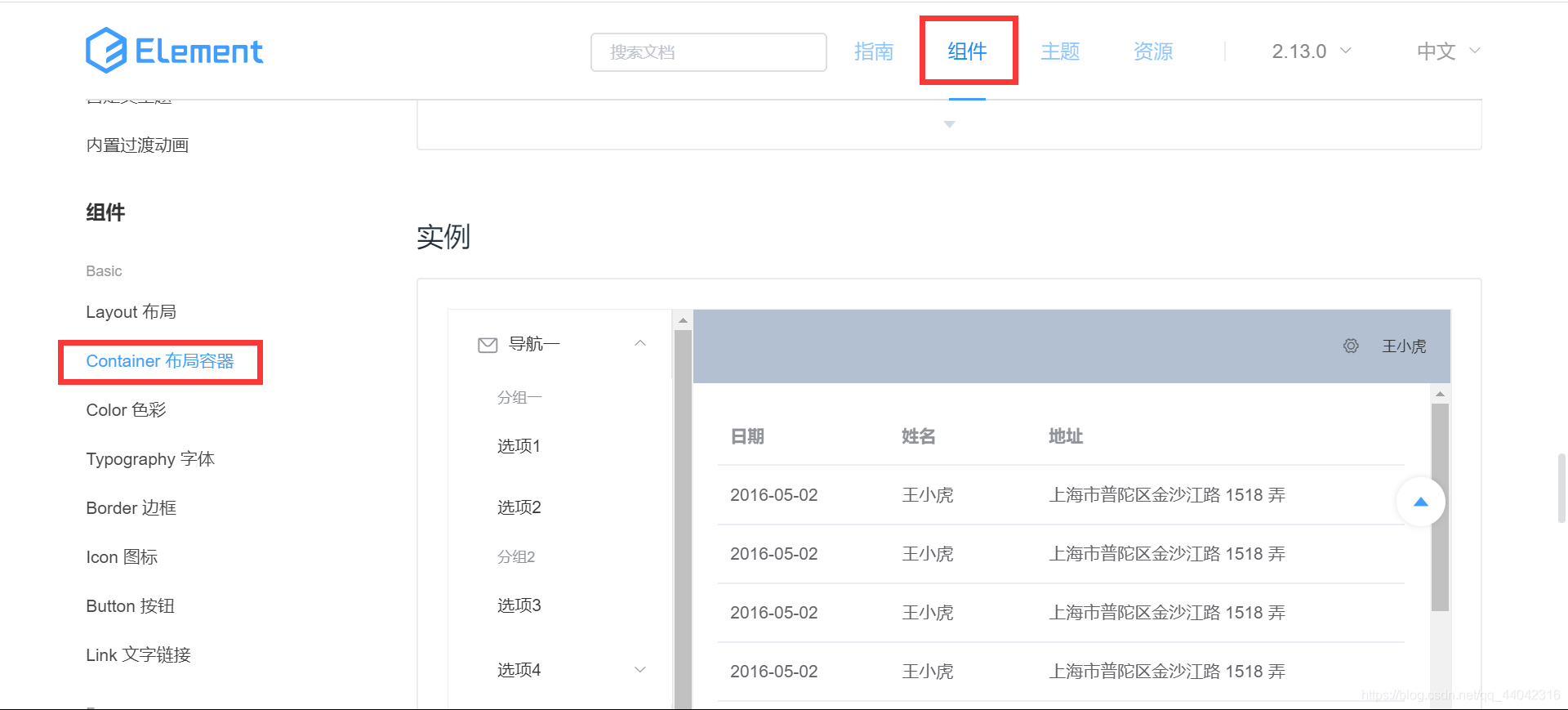Viewport: 1568px width, 710px height.
Task: Click the 分组一 group label
Action: (x=519, y=398)
